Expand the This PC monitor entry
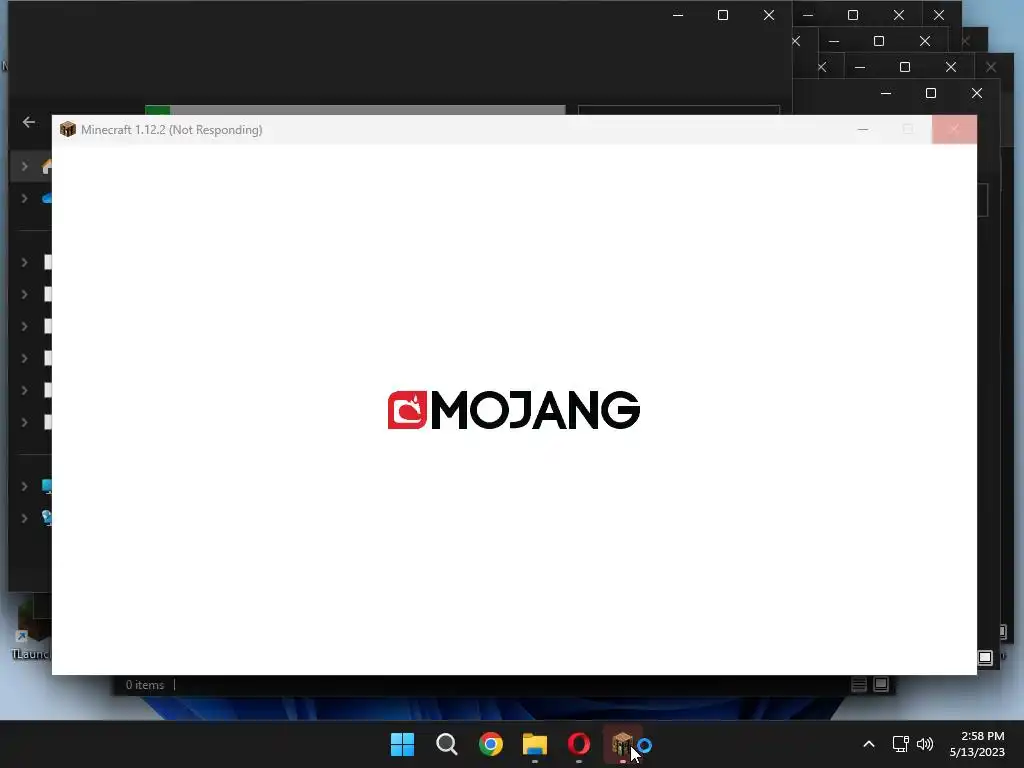The image size is (1024, 768). (x=24, y=486)
